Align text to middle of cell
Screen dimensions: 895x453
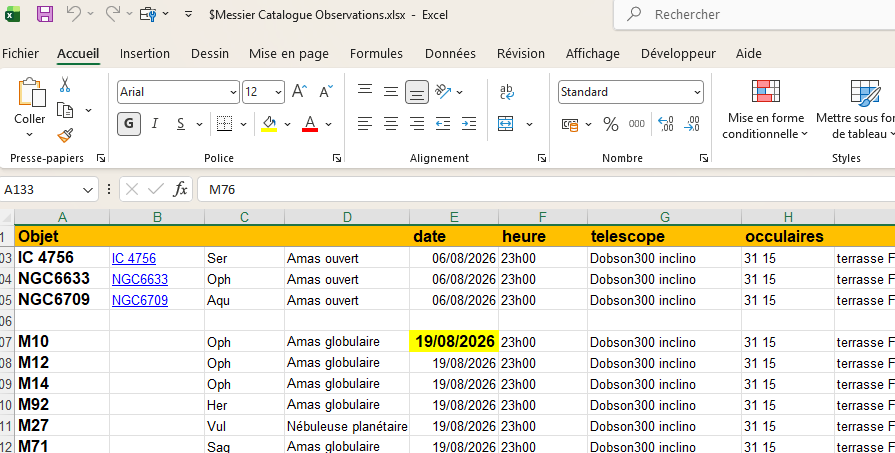click(391, 91)
